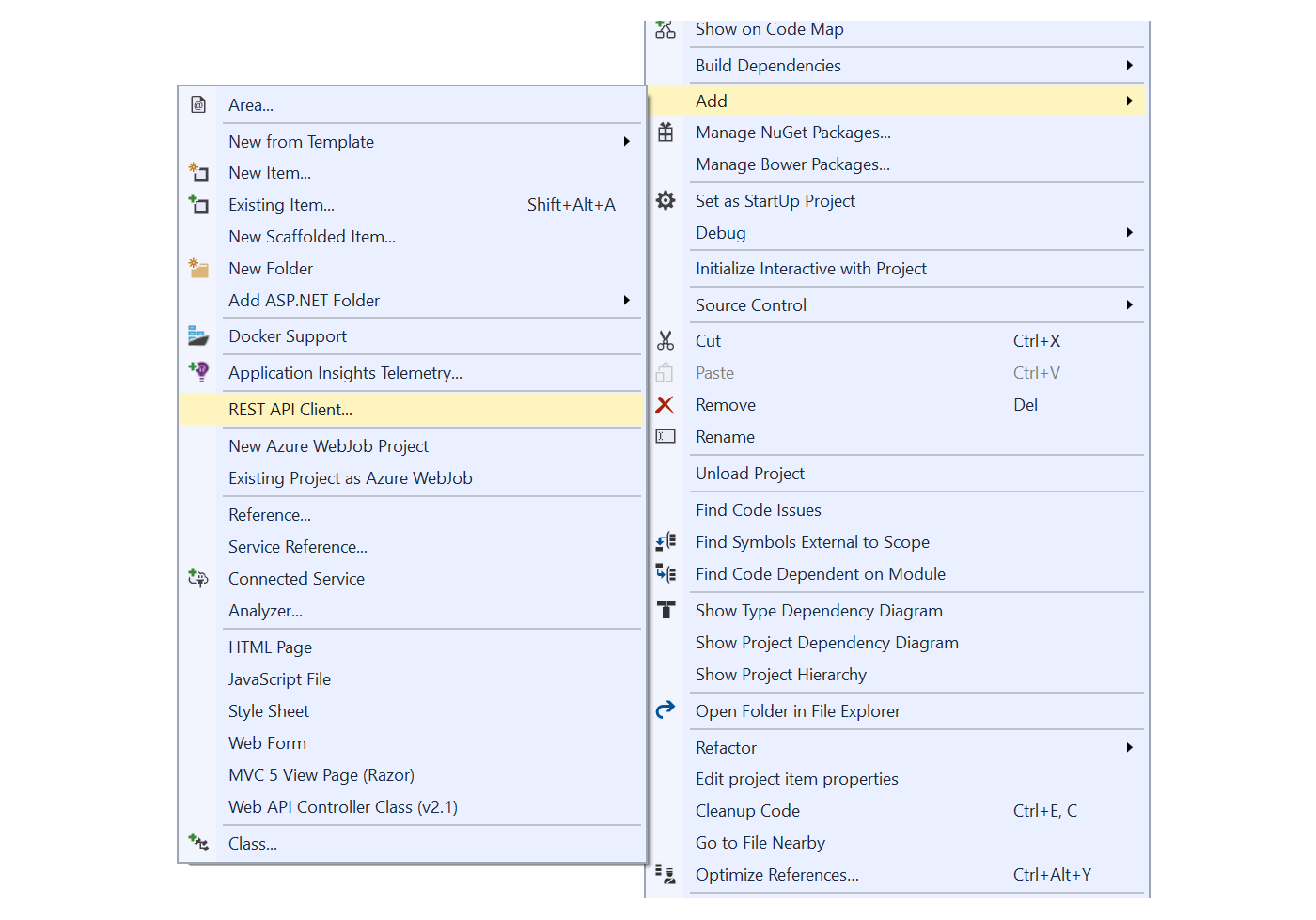Click the red X Remove icon

pyautogui.click(x=665, y=405)
